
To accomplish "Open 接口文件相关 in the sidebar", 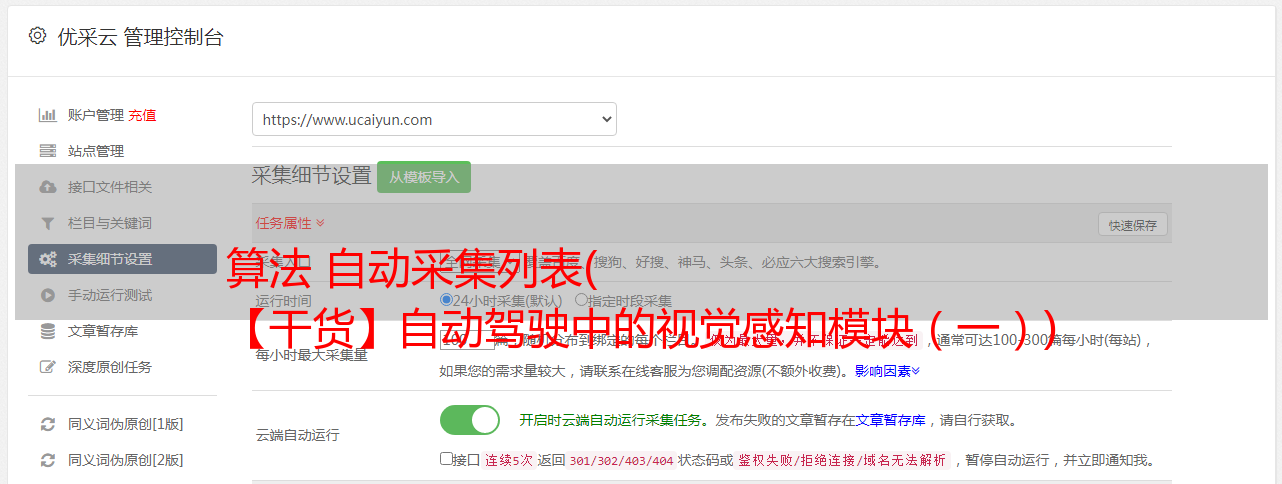I will click(110, 187).
